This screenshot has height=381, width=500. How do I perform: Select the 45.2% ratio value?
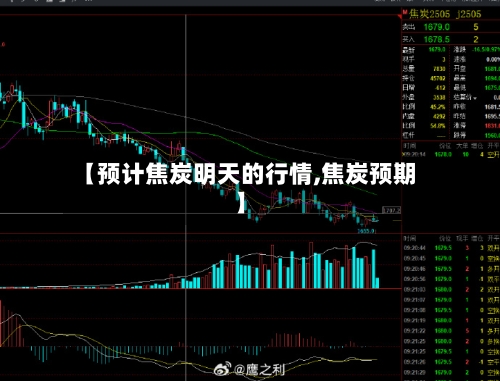click(438, 107)
